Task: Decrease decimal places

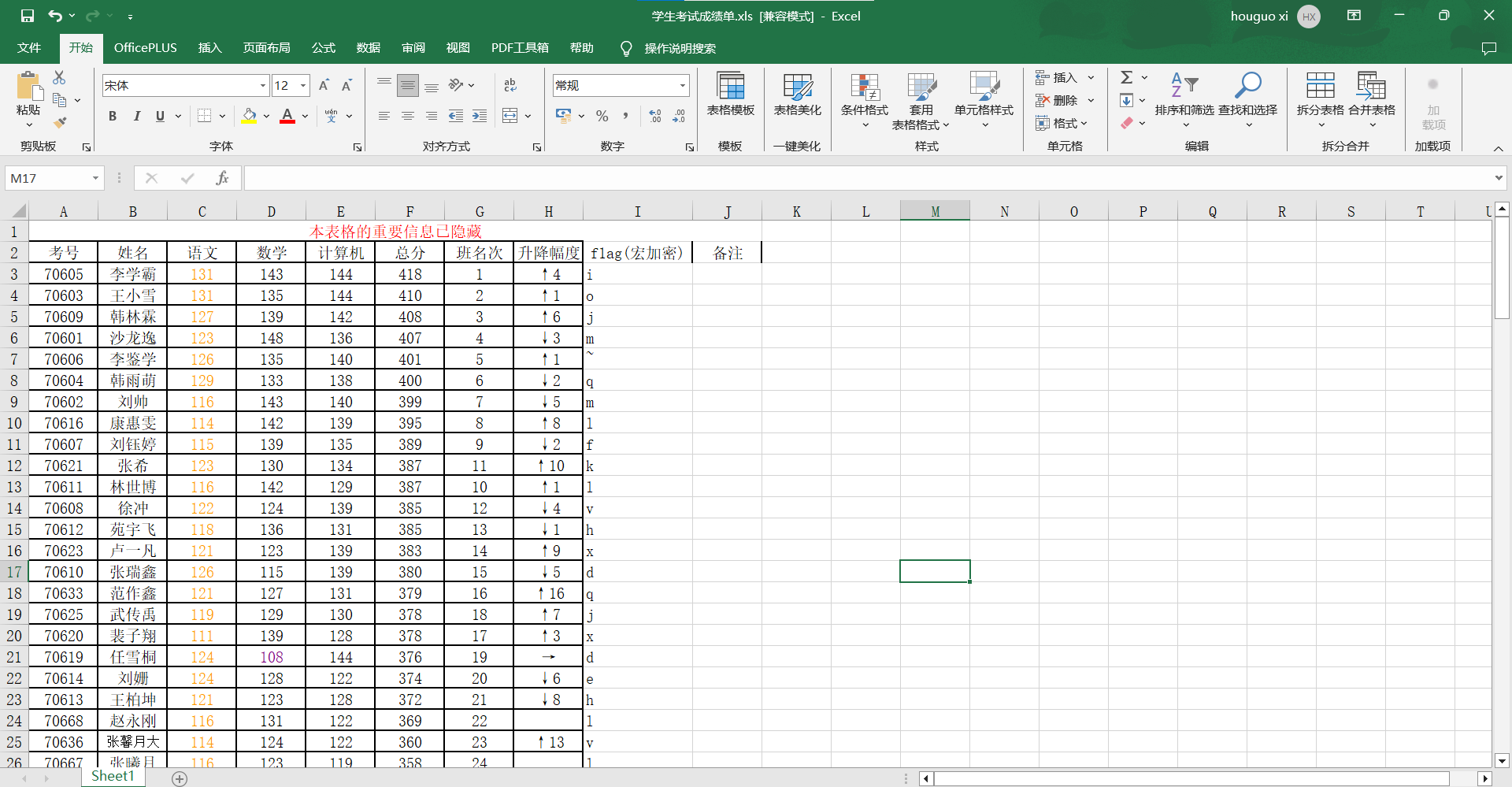Action: click(x=679, y=116)
